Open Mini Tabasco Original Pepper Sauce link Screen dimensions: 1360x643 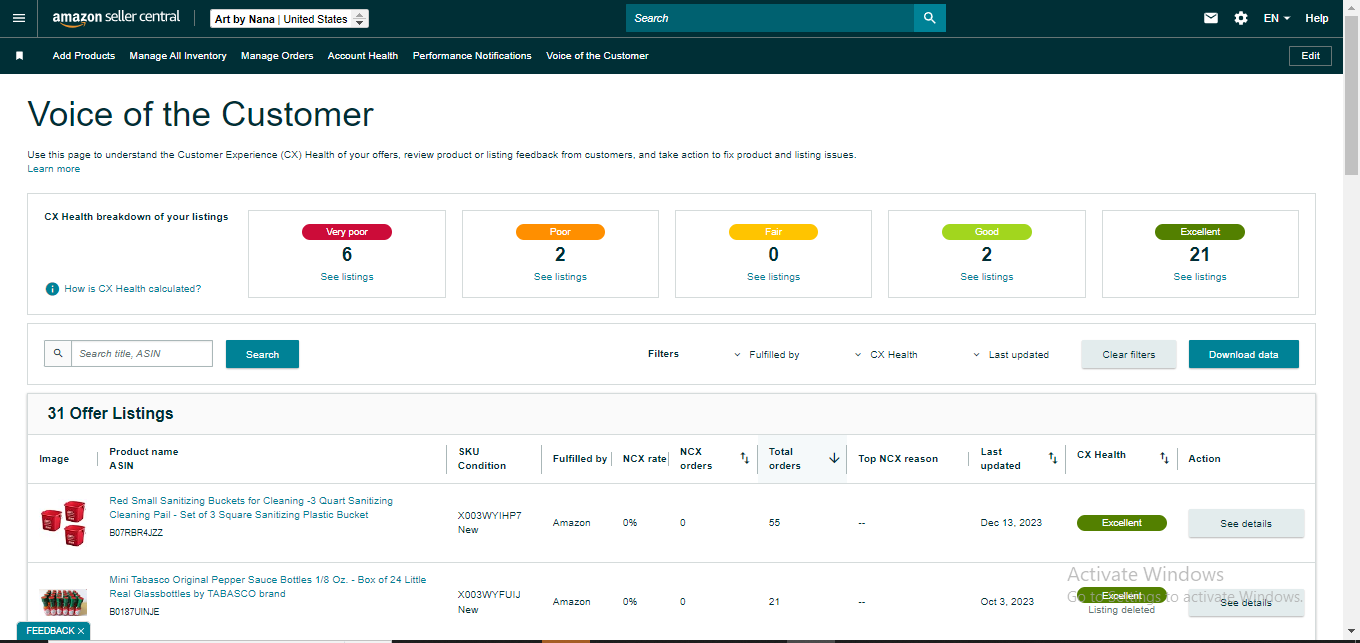(267, 586)
